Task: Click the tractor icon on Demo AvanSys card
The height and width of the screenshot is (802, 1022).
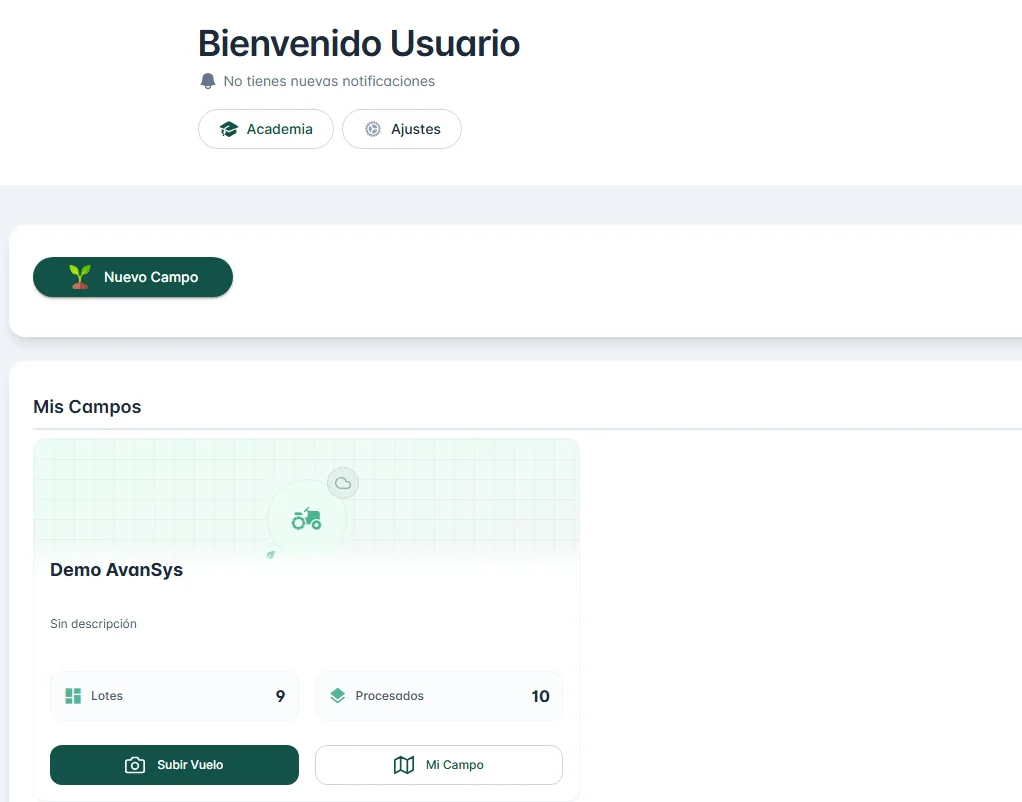Action: 306,519
